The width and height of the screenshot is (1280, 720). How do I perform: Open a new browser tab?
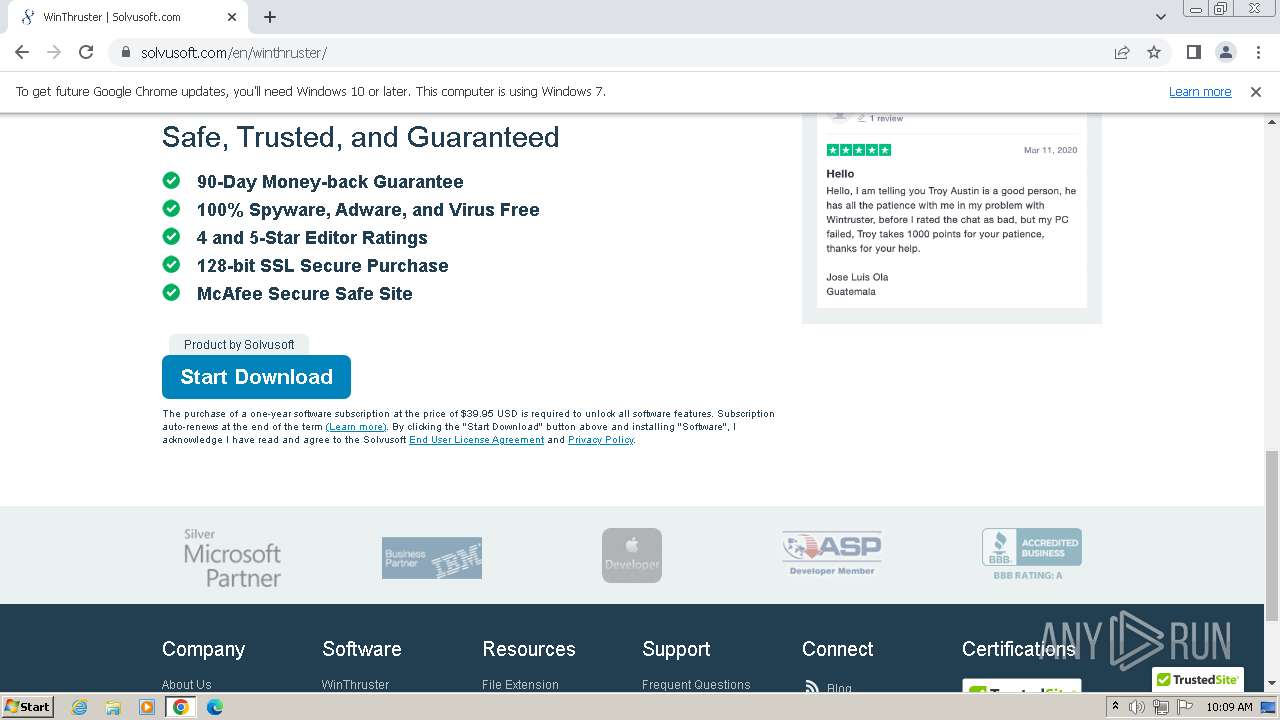pos(270,17)
